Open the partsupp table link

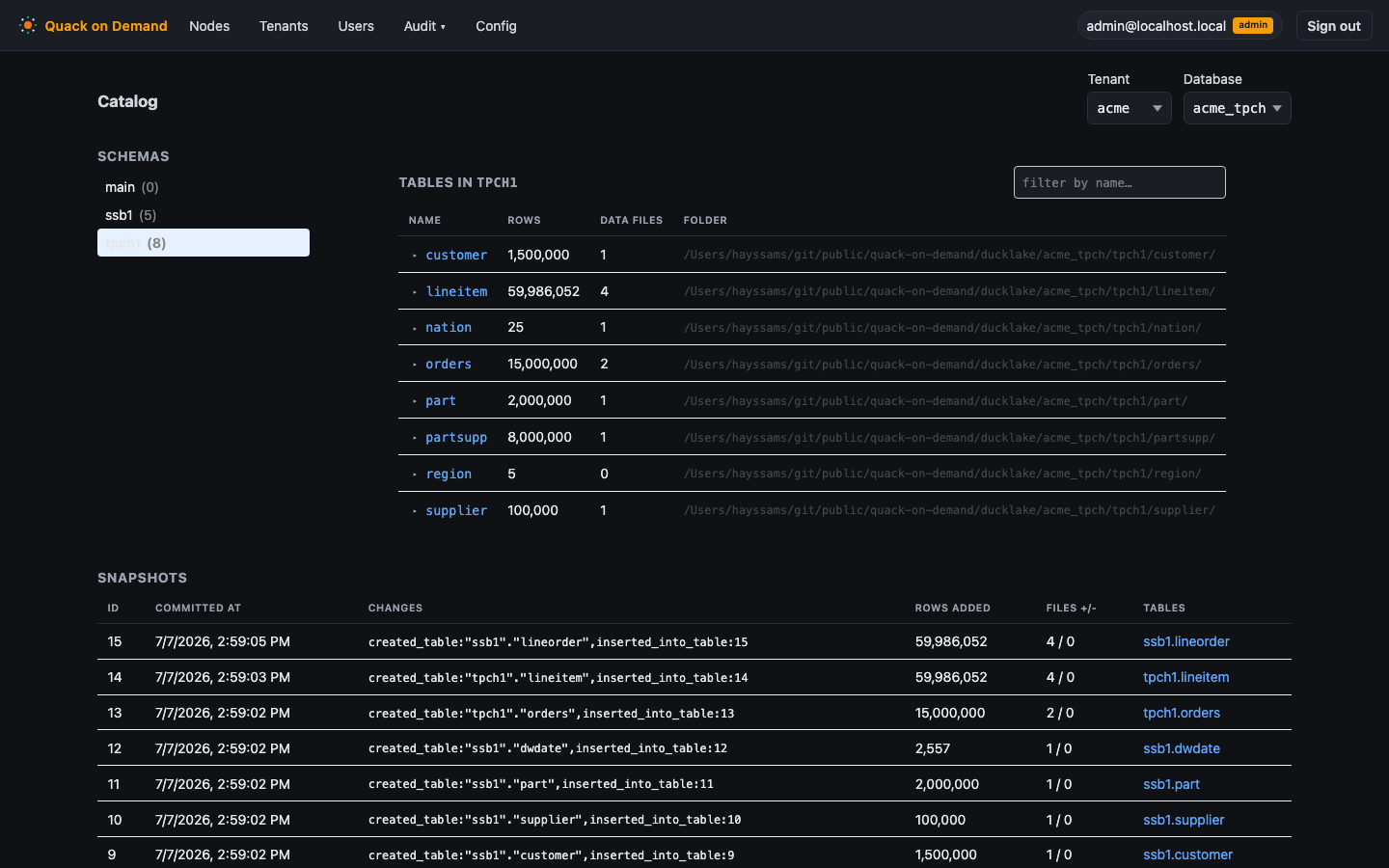[456, 437]
